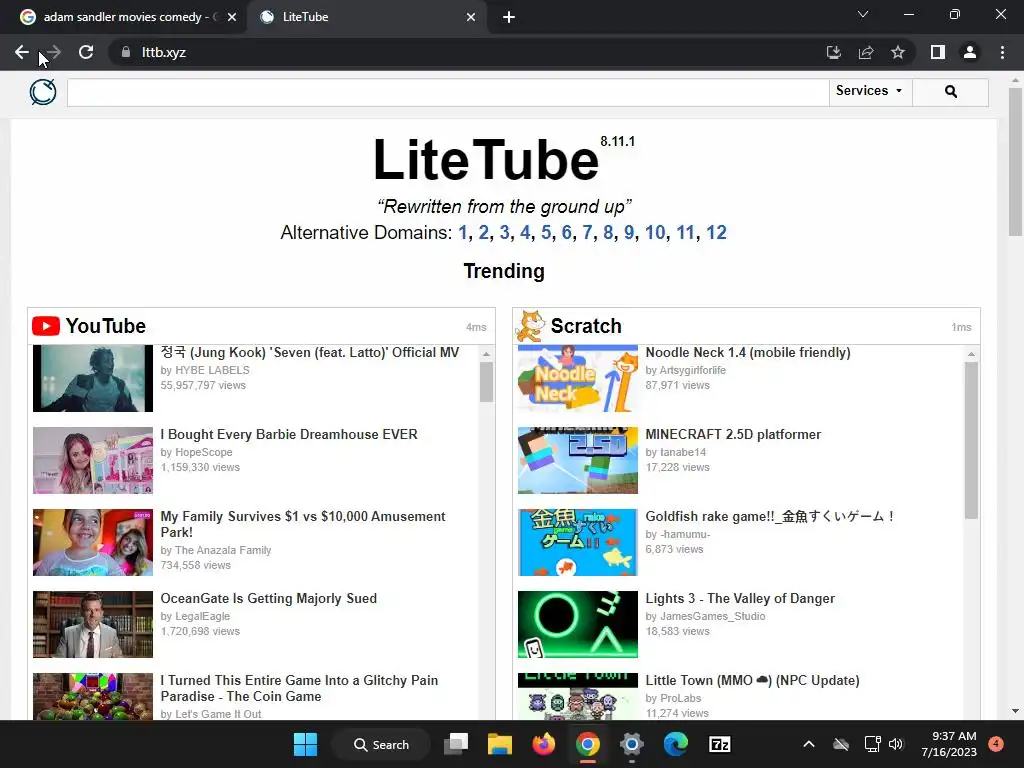Close the adam sandler movies tab
The width and height of the screenshot is (1024, 768).
[x=232, y=17]
